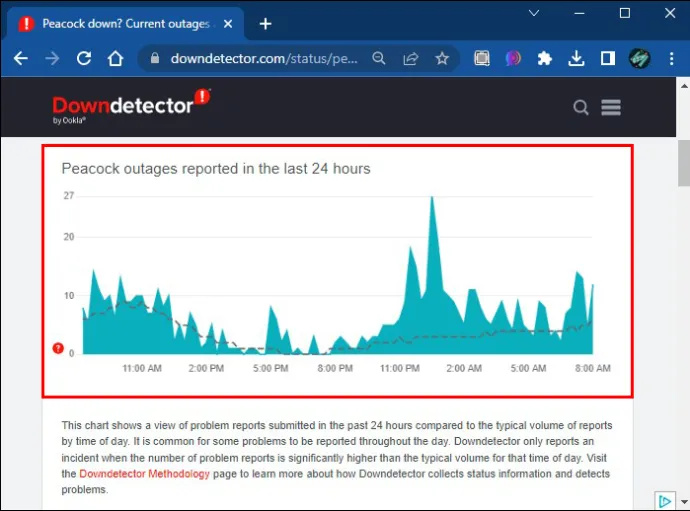Image resolution: width=690 pixels, height=511 pixels.
Task: Open the Downdetector hamburger menu
Action: [x=611, y=107]
